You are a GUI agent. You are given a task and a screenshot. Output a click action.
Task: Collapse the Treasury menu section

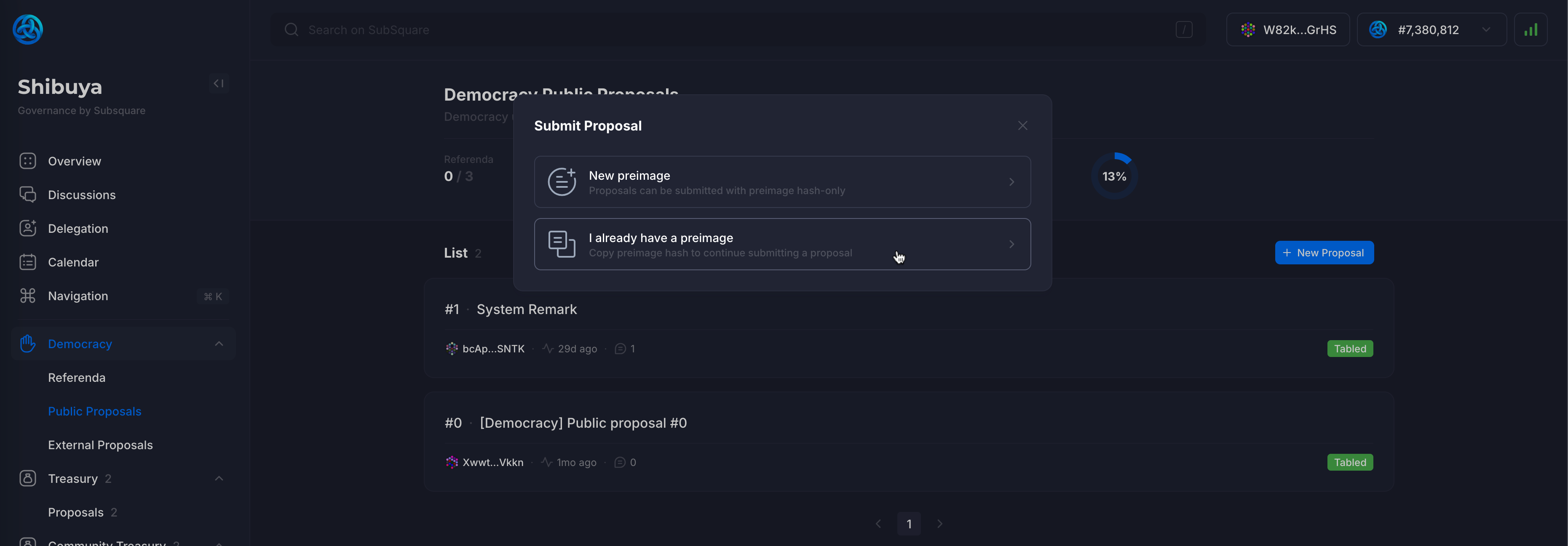click(219, 479)
